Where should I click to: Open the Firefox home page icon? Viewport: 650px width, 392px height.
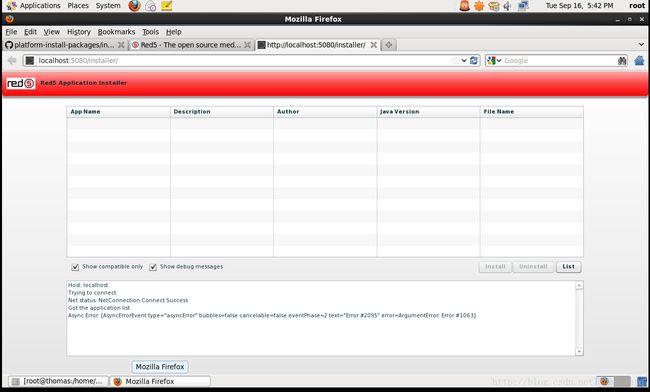[639, 60]
